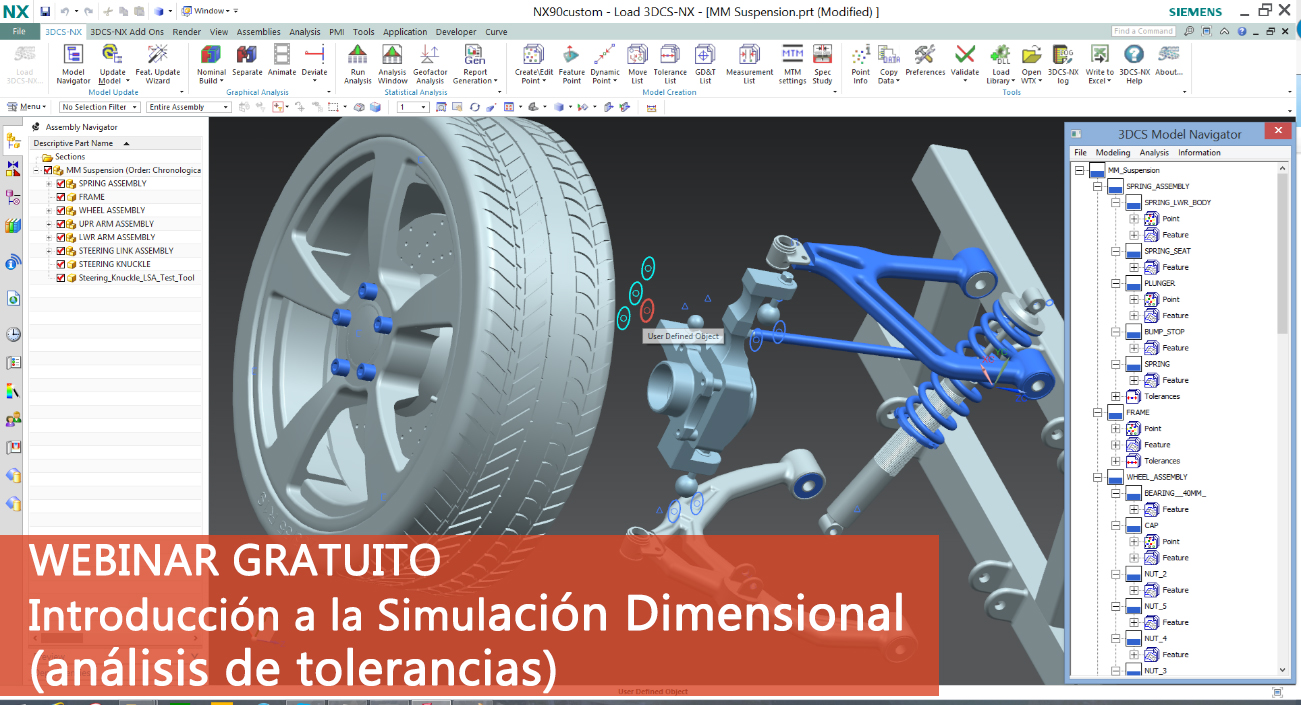Select SPRING_LWR_BODY in Model Navigator
1301x705 pixels.
[x=1177, y=203]
